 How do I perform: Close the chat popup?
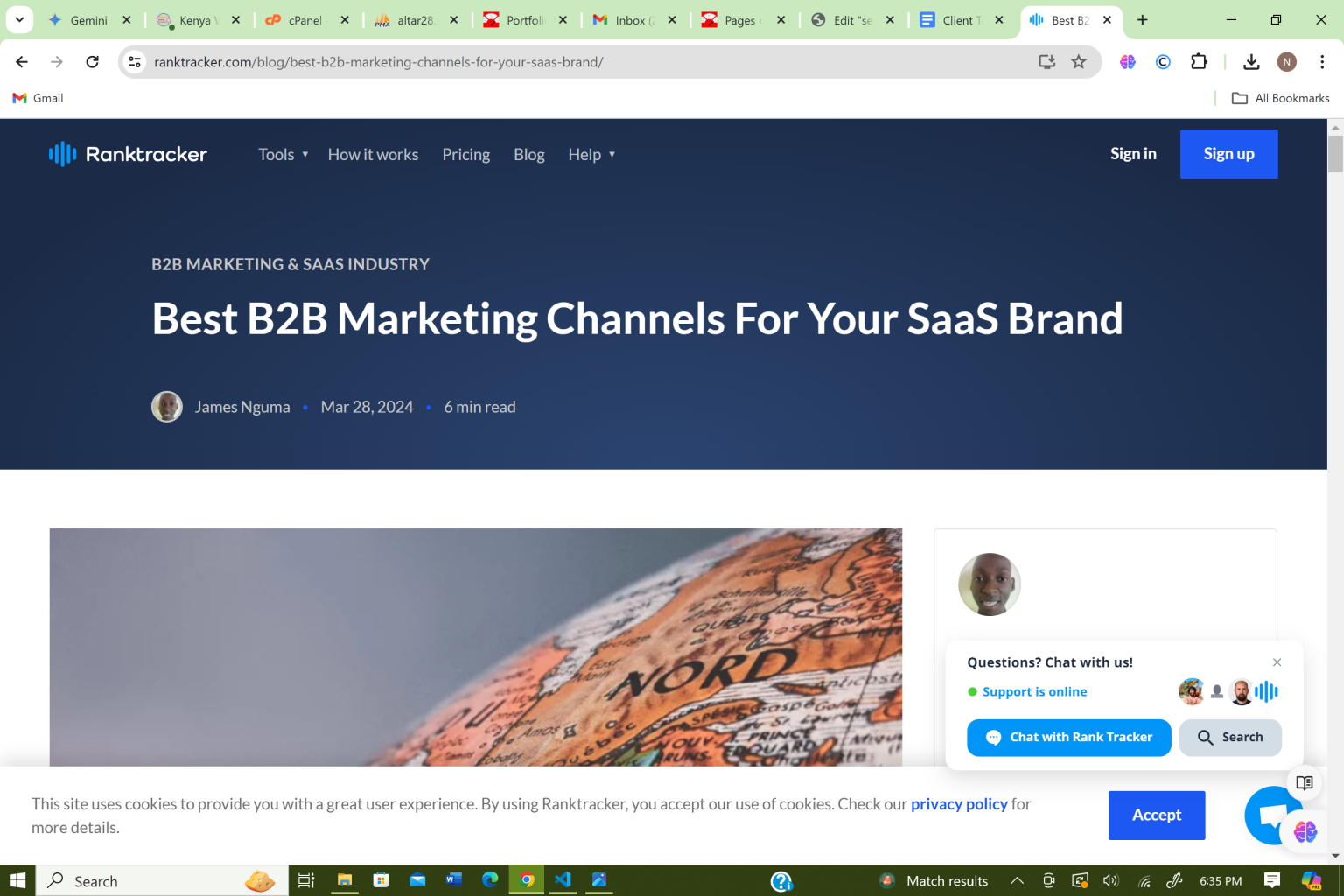click(1277, 662)
